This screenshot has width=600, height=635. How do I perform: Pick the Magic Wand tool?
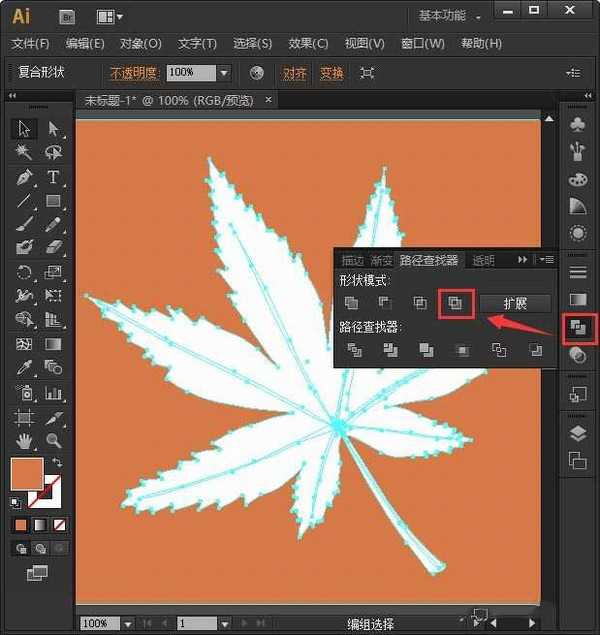(25, 153)
